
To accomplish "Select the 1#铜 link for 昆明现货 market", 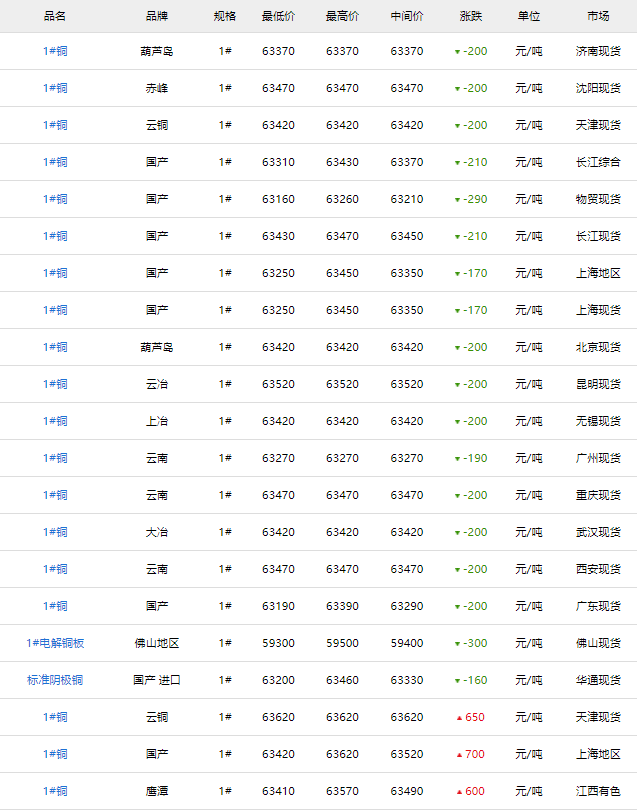I will point(55,384).
